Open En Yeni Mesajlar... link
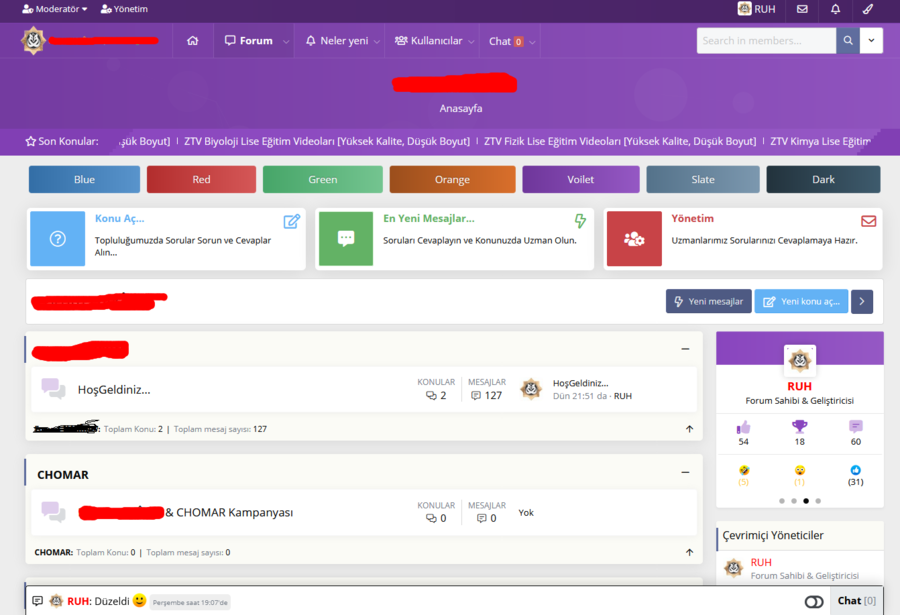The height and width of the screenshot is (615, 900). tap(429, 218)
